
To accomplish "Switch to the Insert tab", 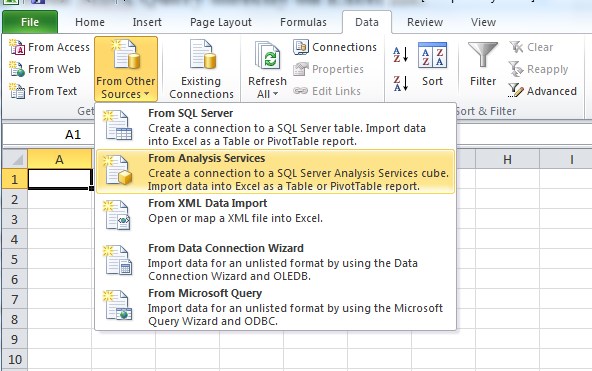I will [147, 22].
